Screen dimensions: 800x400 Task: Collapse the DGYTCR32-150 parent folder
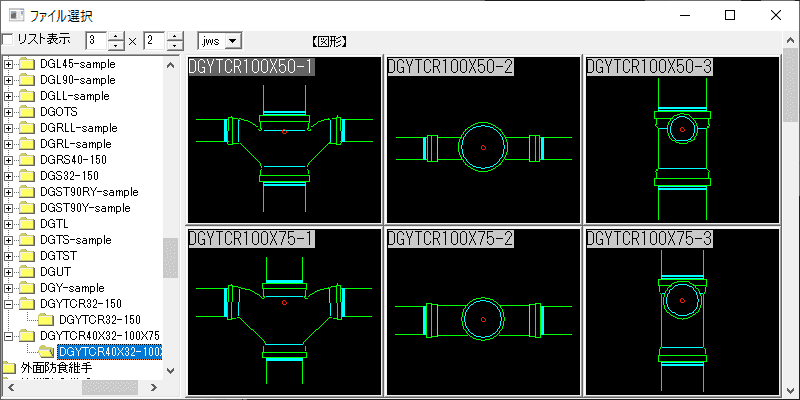point(9,304)
